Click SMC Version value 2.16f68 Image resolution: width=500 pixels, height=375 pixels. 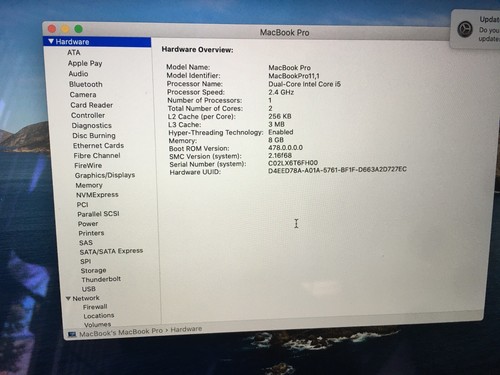tap(280, 155)
